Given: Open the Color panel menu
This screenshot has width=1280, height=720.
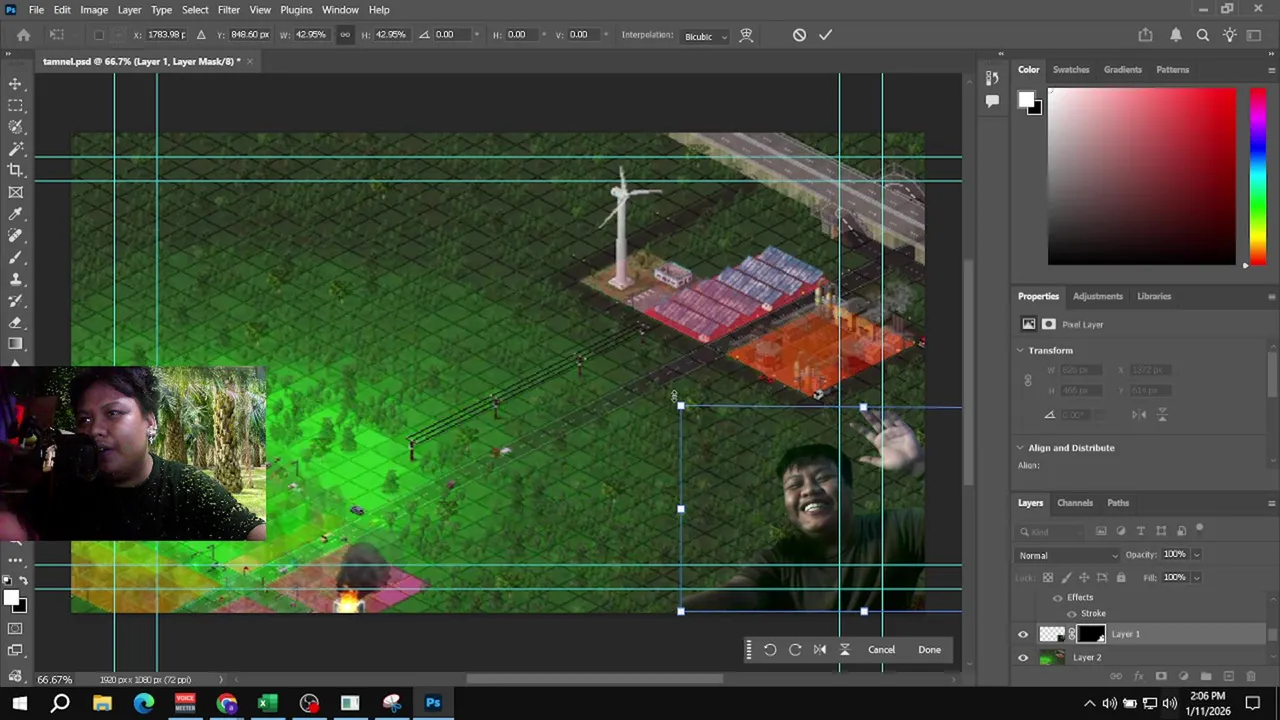Looking at the screenshot, I should 1271,70.
